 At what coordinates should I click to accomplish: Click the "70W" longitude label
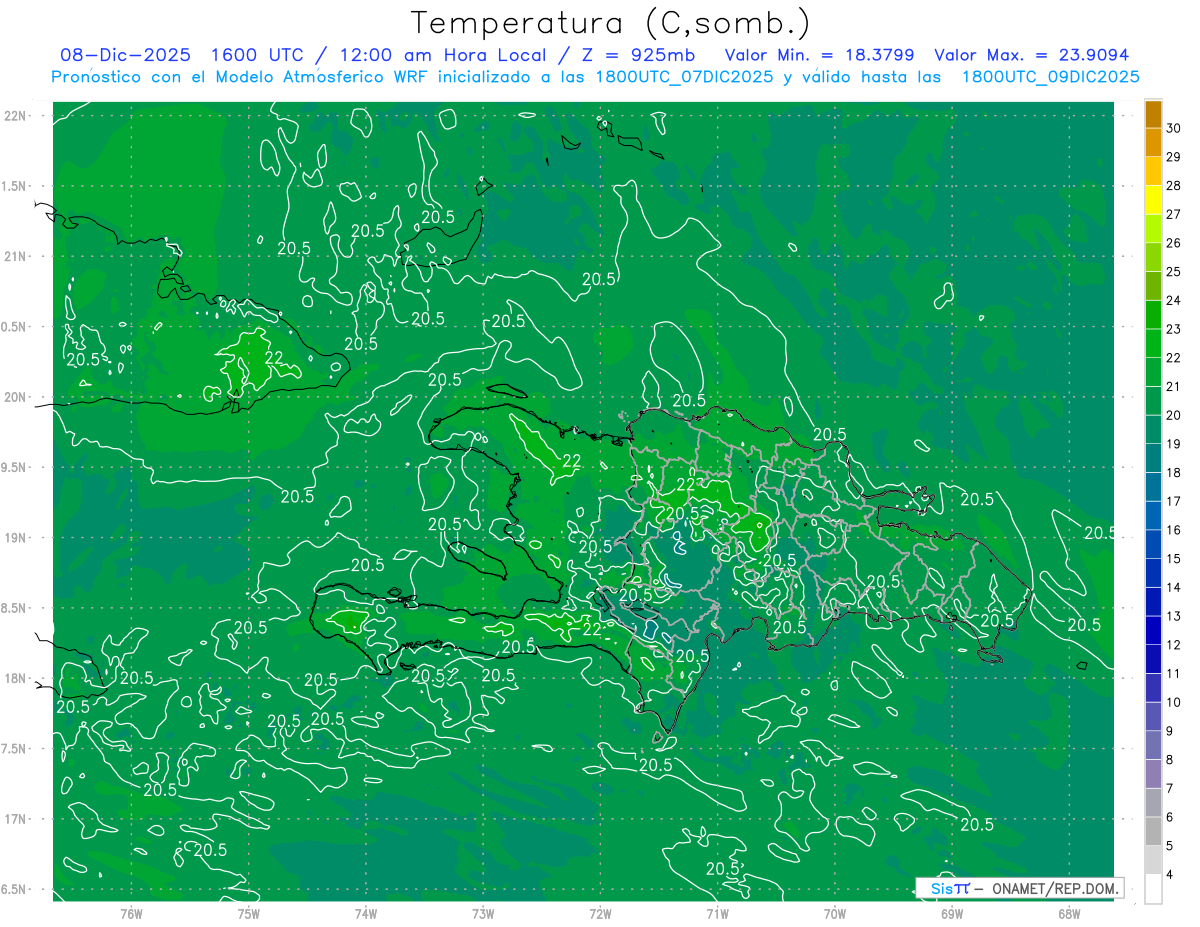tap(835, 914)
